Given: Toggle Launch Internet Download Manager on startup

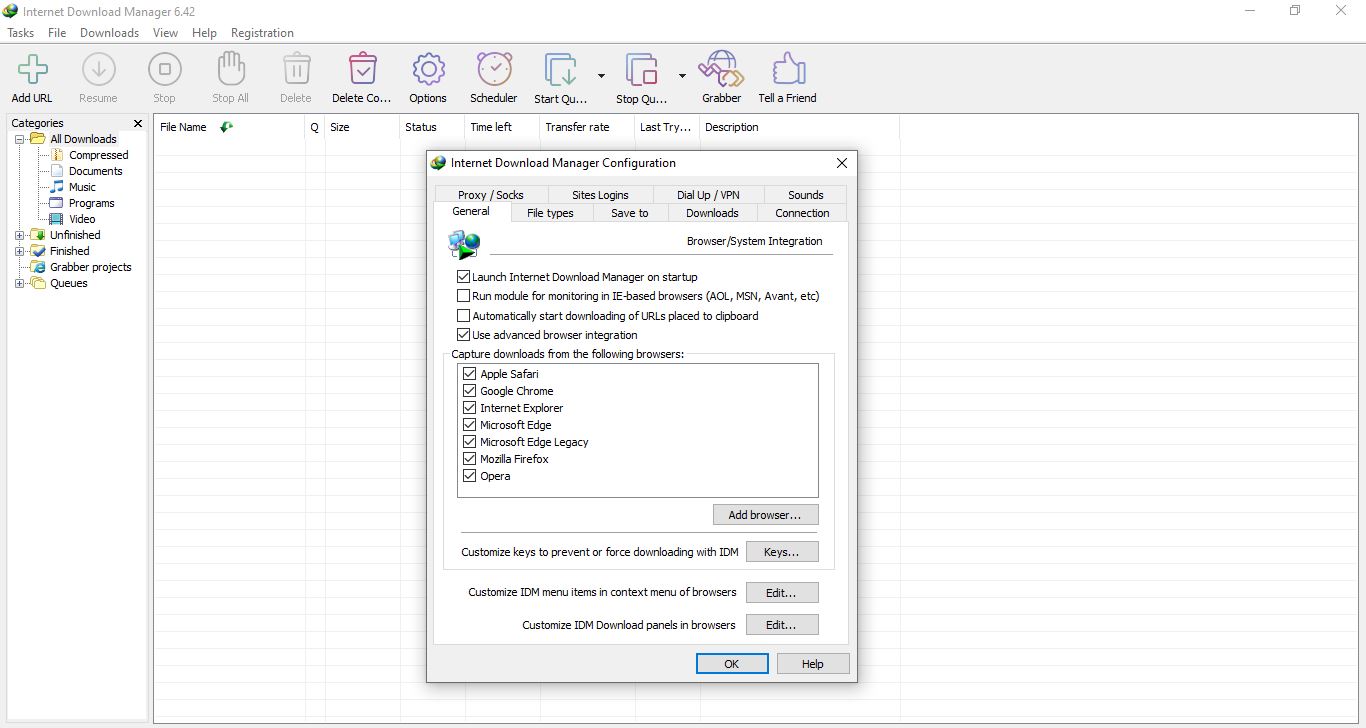Looking at the screenshot, I should 463,277.
